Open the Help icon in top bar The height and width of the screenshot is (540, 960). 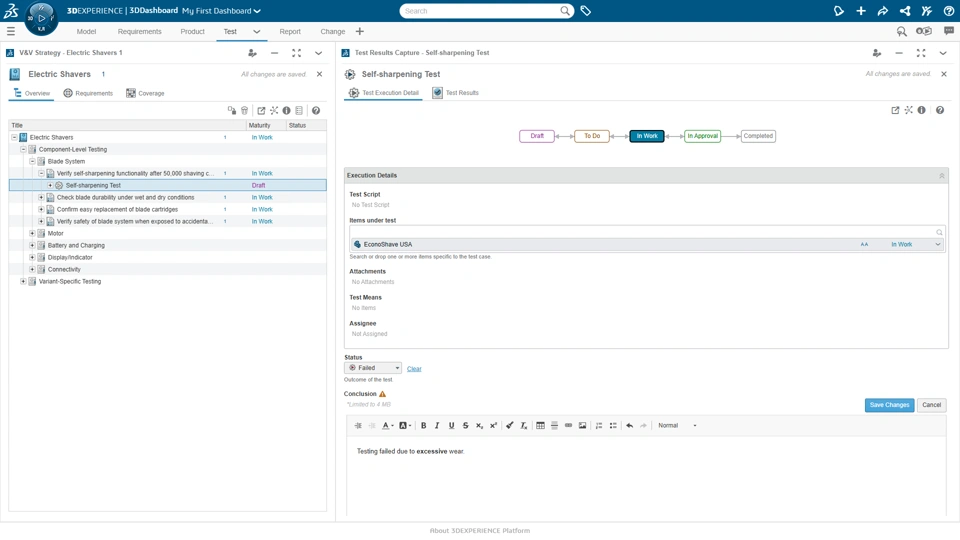pos(948,10)
